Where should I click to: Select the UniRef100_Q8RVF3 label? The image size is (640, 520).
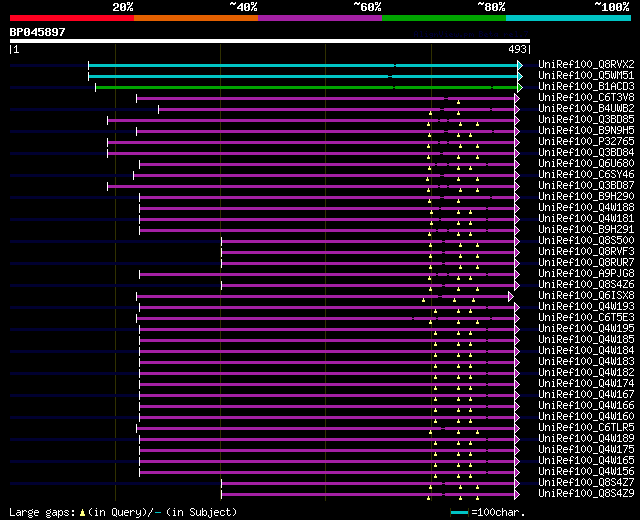586,252
